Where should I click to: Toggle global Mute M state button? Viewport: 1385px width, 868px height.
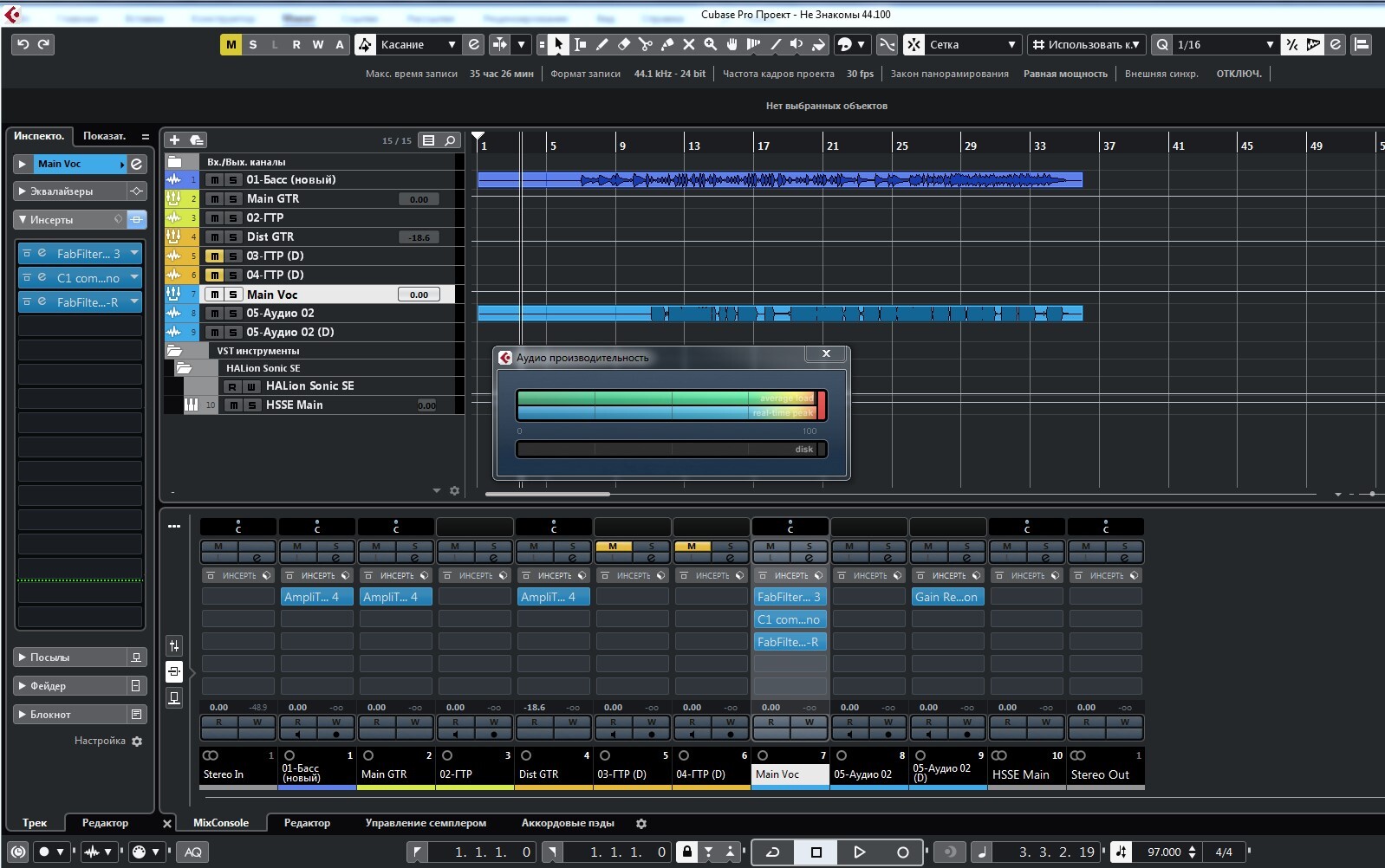[x=231, y=44]
